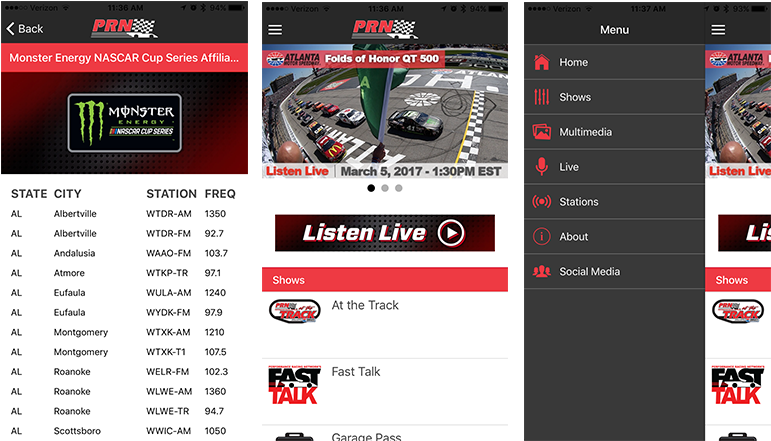
Task: Open the At the Track show logo
Action: [x=295, y=311]
